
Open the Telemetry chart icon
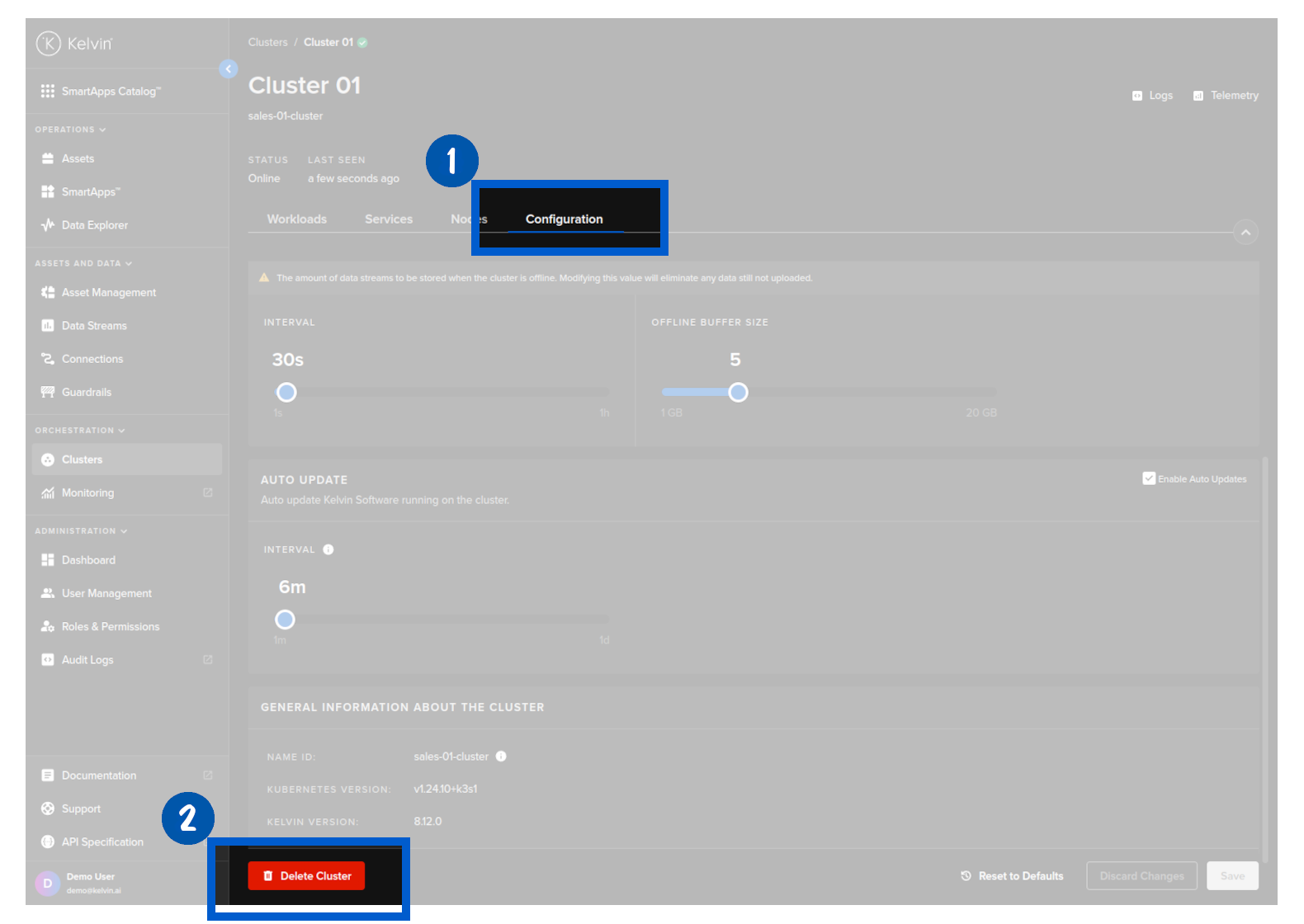(1198, 96)
